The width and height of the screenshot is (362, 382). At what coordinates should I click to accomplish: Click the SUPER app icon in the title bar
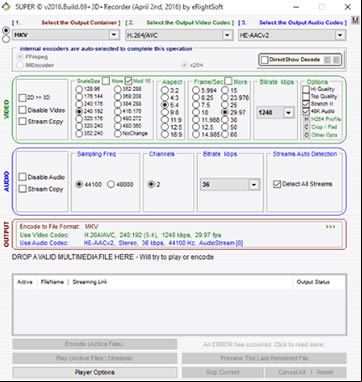click(6, 7)
